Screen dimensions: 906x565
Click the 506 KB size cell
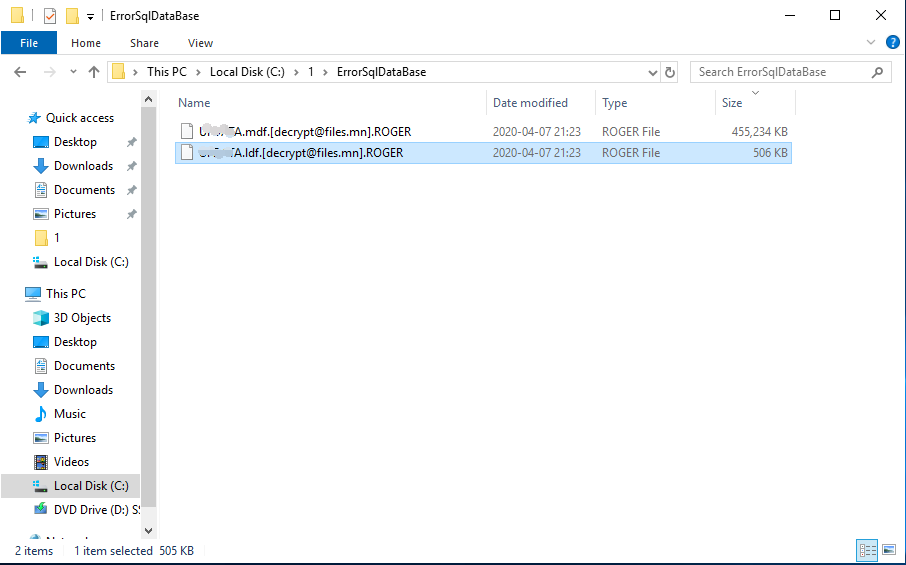point(770,153)
